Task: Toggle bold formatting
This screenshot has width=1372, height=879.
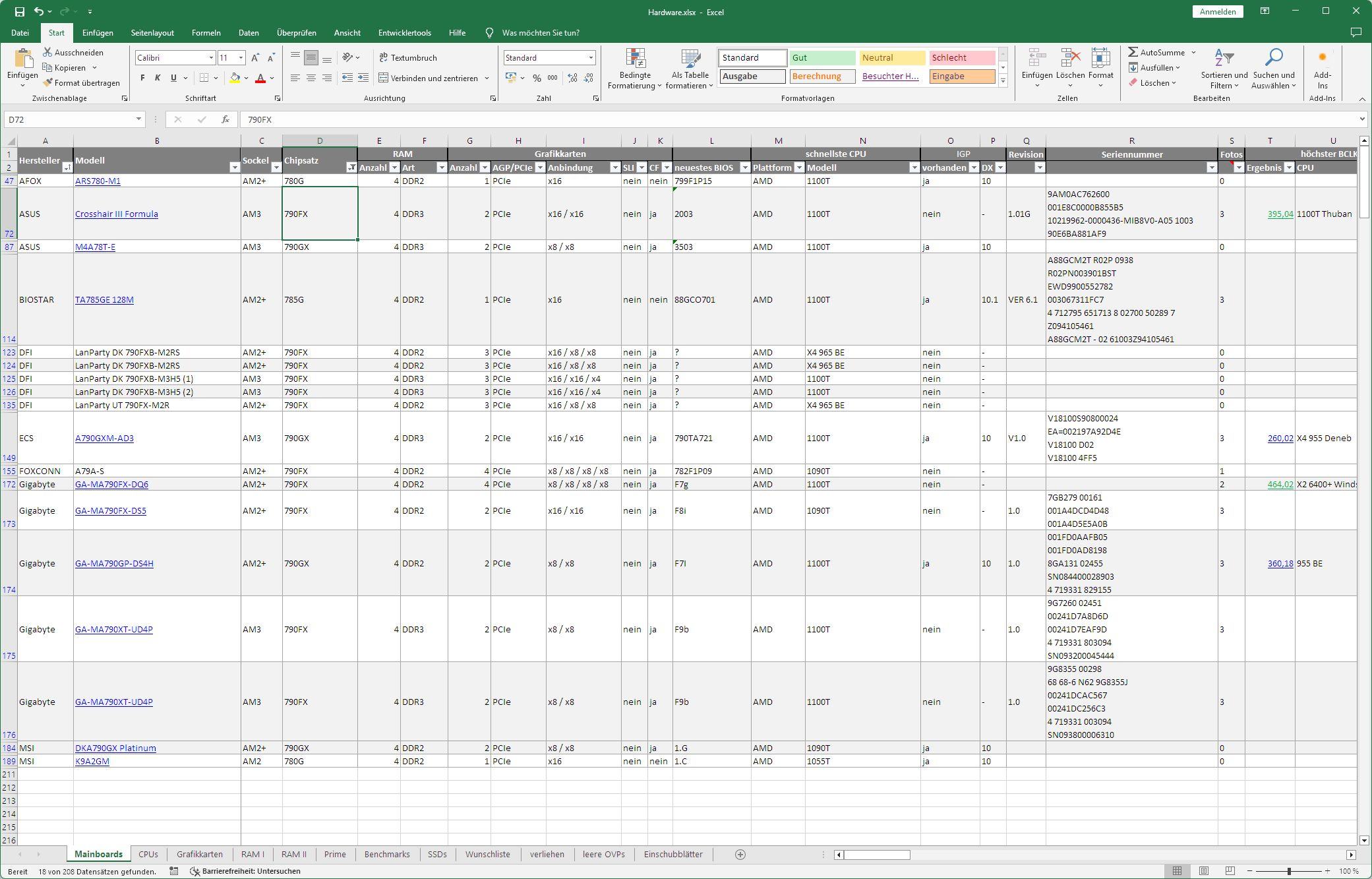Action: [x=142, y=78]
